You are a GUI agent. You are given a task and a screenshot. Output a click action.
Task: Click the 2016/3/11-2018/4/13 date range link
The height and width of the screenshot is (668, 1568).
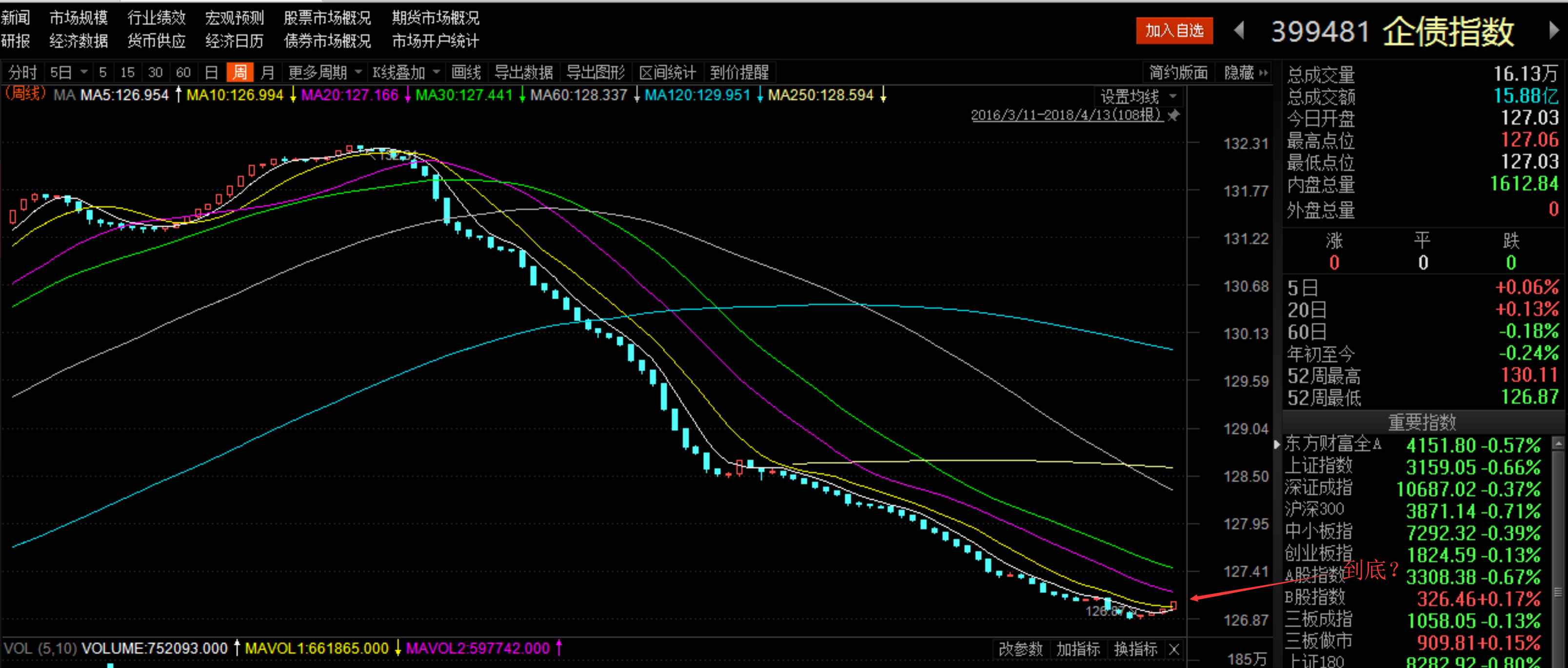(x=1066, y=115)
